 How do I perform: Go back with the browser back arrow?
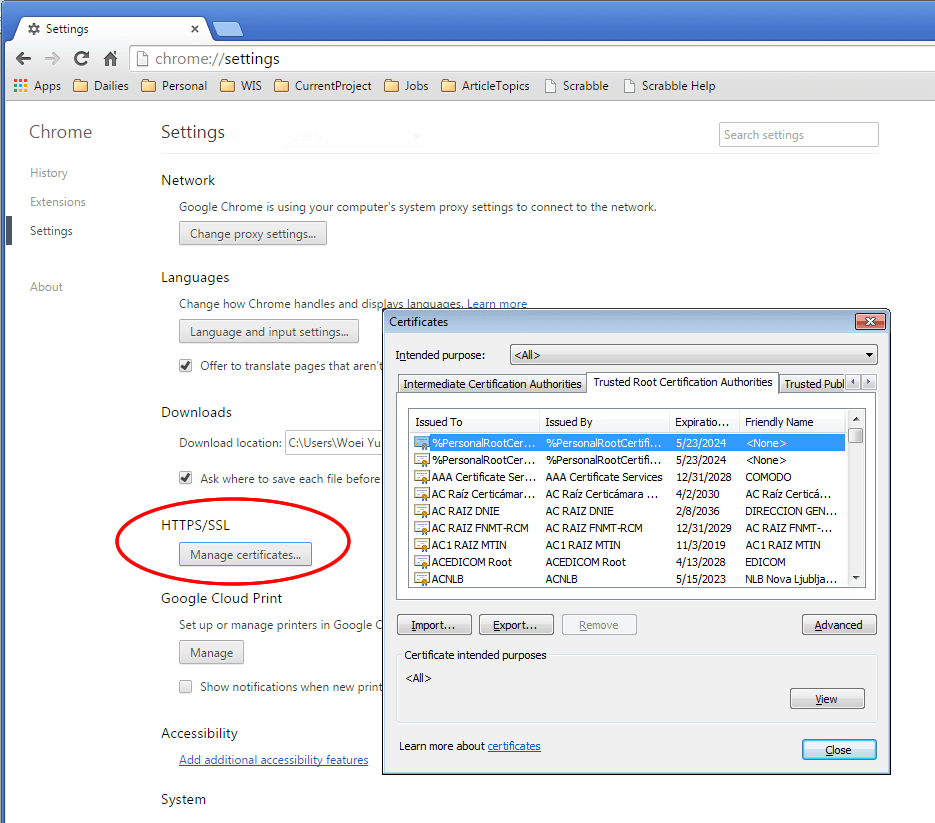pyautogui.click(x=23, y=58)
